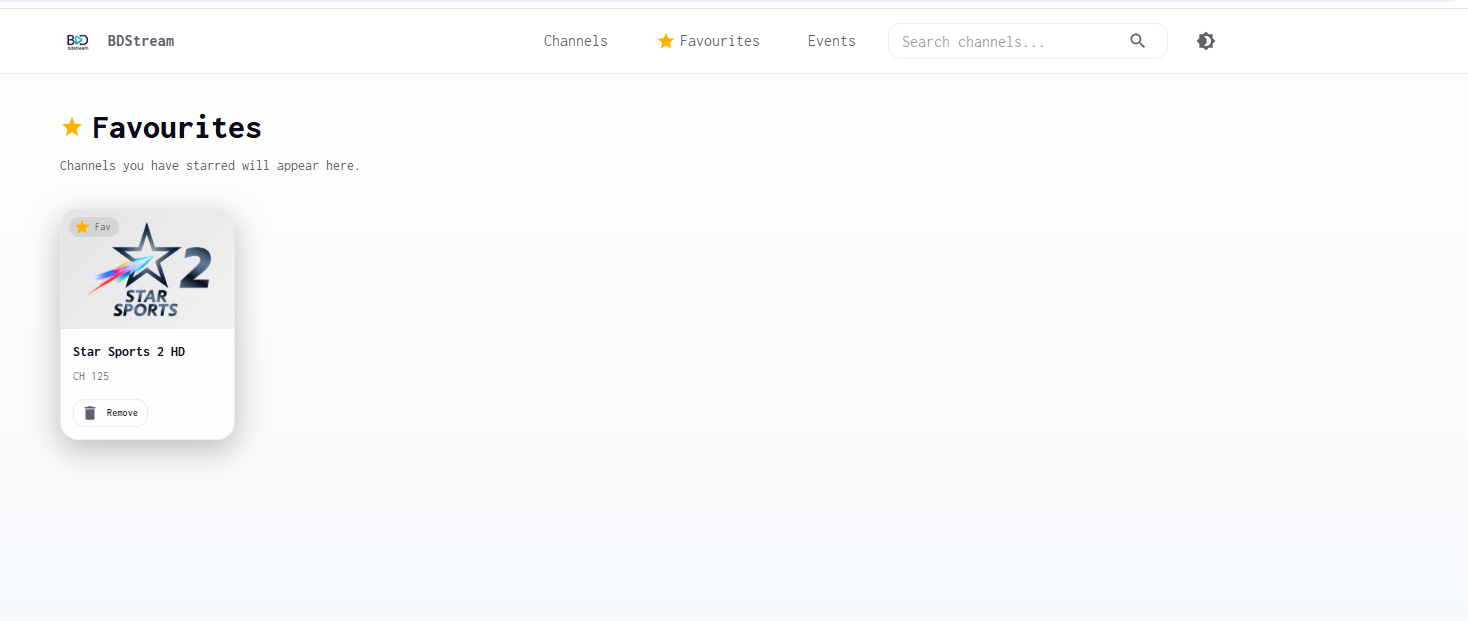Click the BDStream logo icon
Screen dimensions: 1468x621
coord(77,41)
